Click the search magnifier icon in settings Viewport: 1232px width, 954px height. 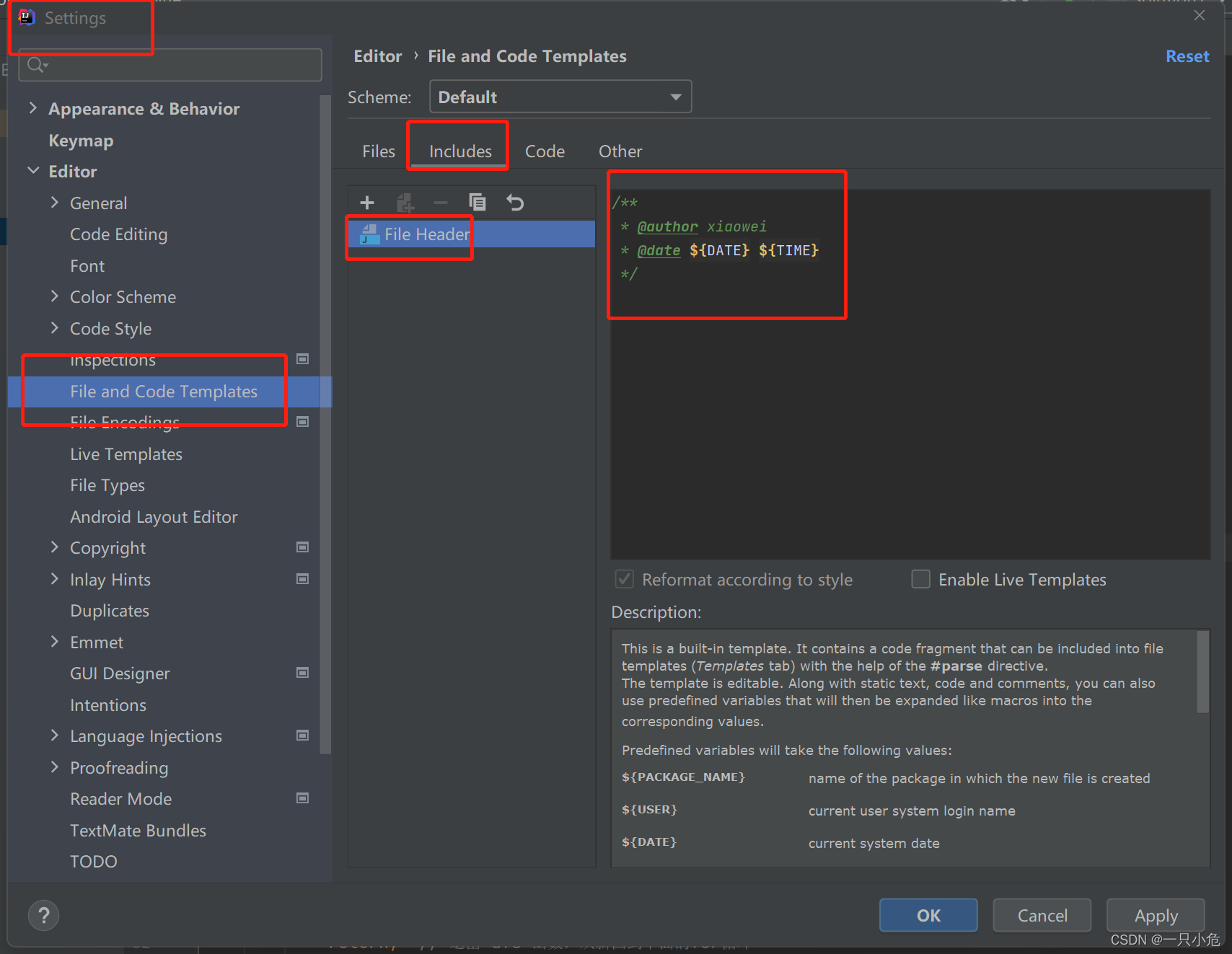(x=37, y=66)
